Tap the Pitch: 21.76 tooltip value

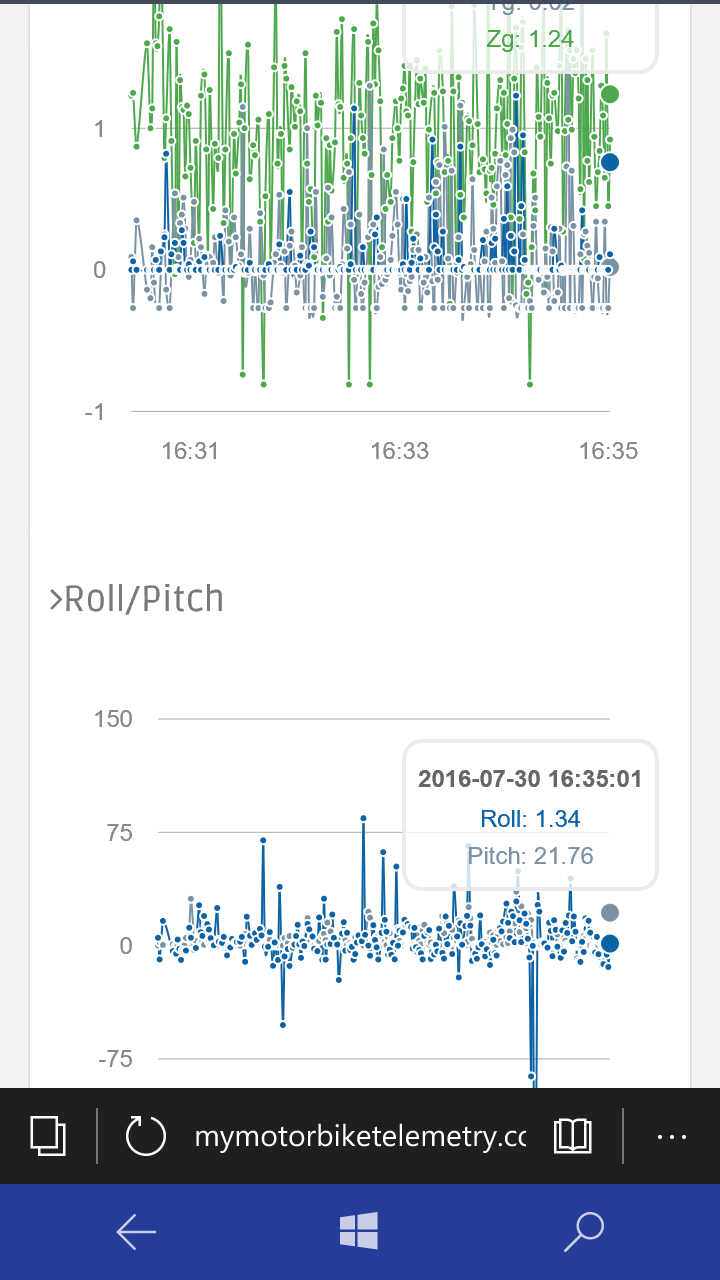point(530,856)
